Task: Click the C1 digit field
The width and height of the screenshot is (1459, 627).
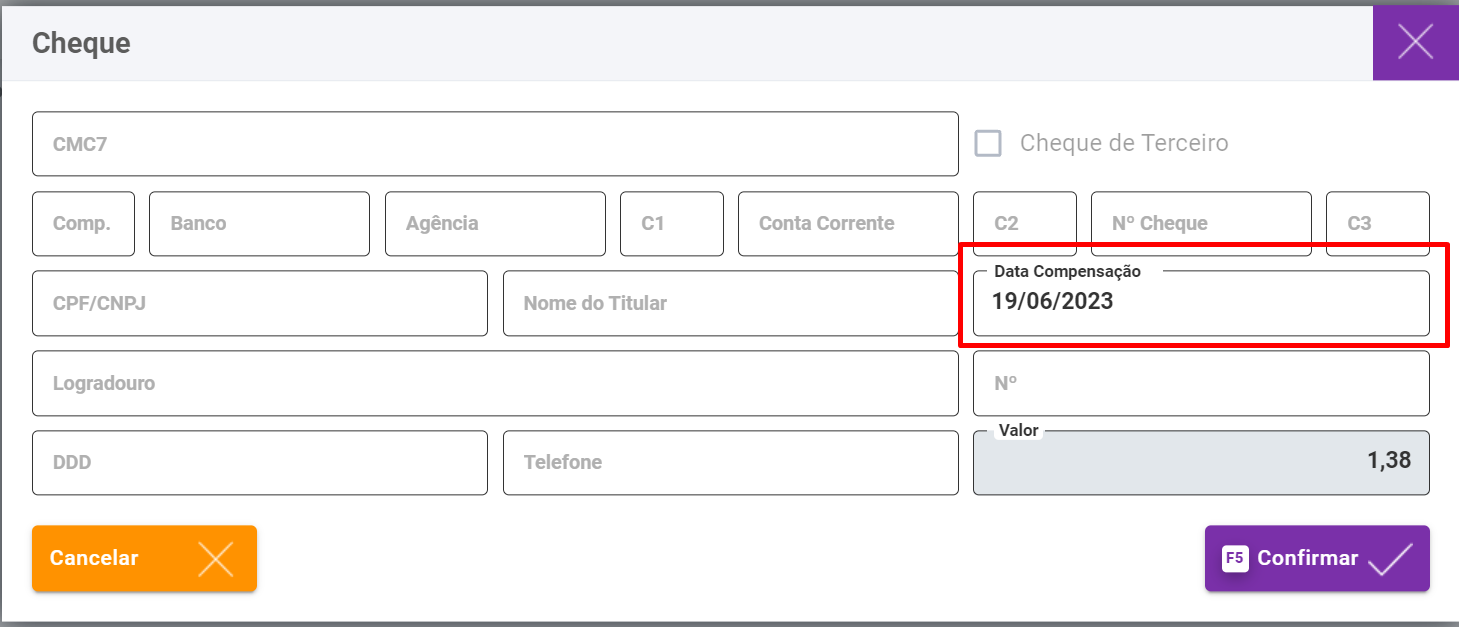Action: click(671, 224)
